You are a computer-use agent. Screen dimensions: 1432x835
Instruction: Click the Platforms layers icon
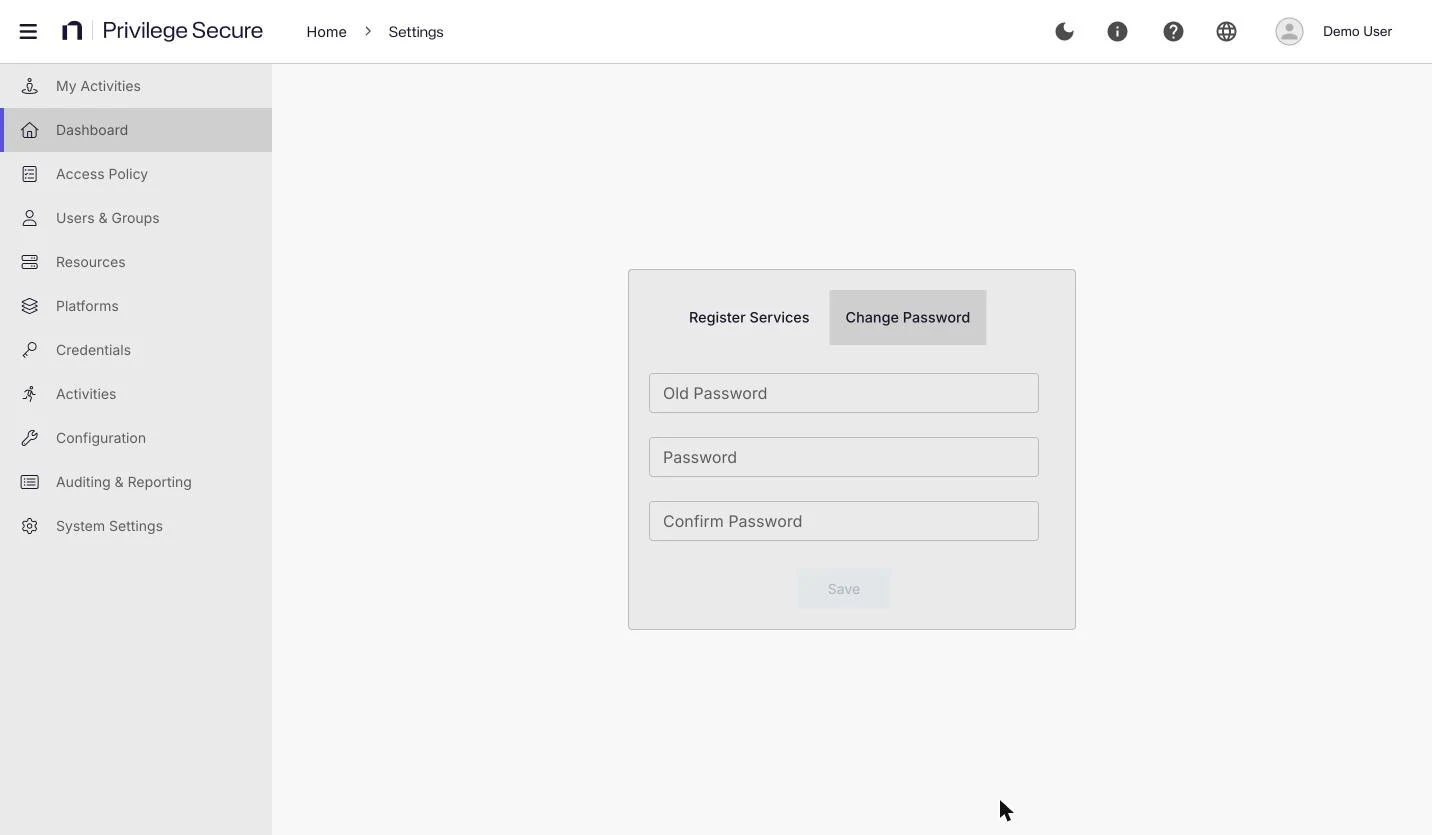tap(30, 306)
